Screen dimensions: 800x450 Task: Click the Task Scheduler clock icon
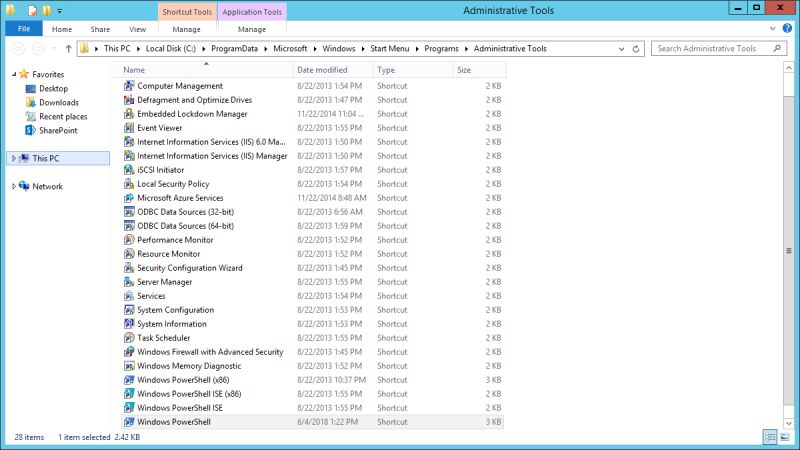click(129, 338)
